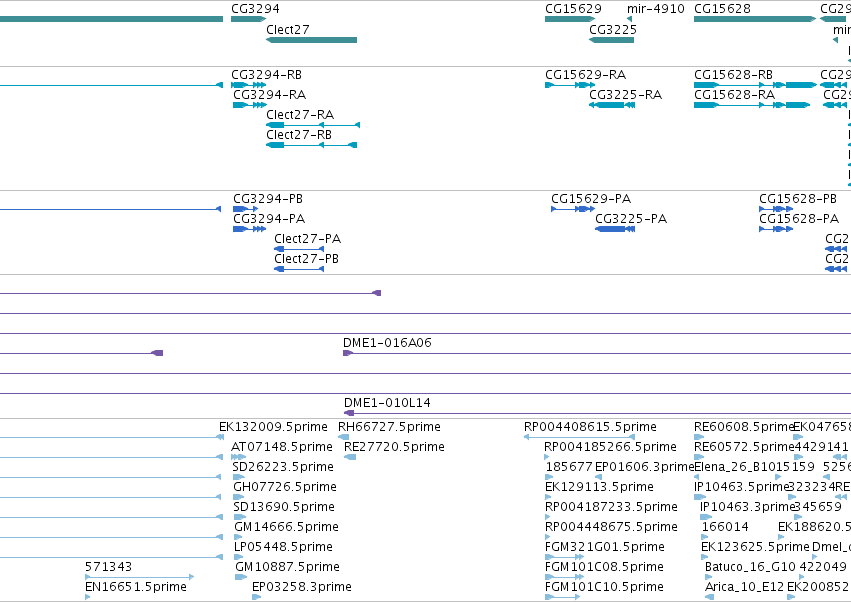This screenshot has height=602, width=851.
Task: Select EST SD13690.5prime
Action: tap(284, 508)
